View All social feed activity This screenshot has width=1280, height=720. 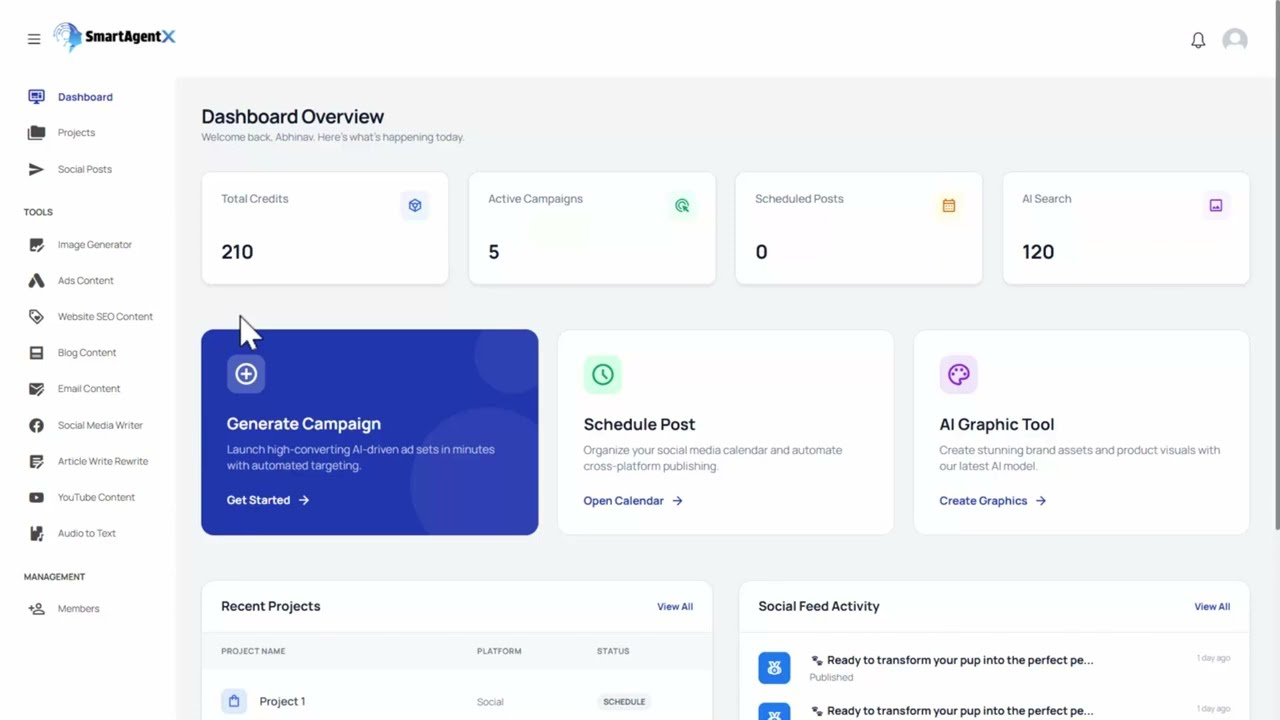pos(1212,606)
